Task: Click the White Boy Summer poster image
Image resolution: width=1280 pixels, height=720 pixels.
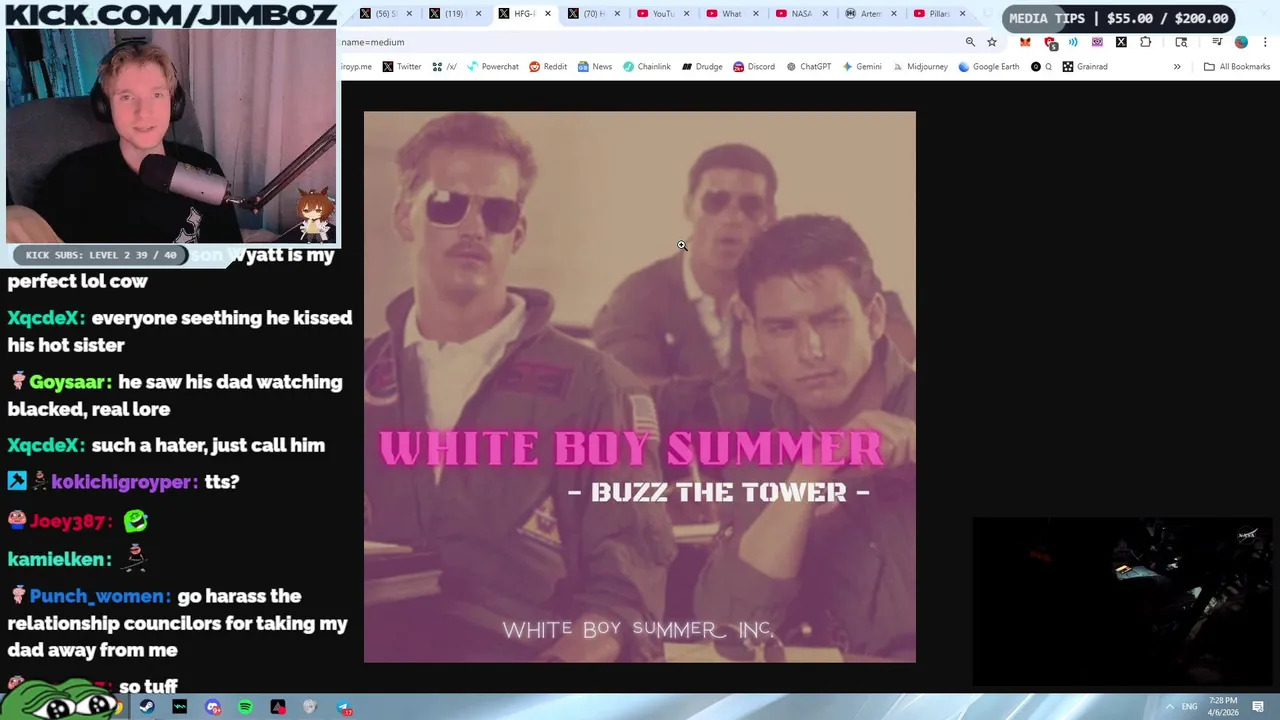Action: tap(640, 387)
